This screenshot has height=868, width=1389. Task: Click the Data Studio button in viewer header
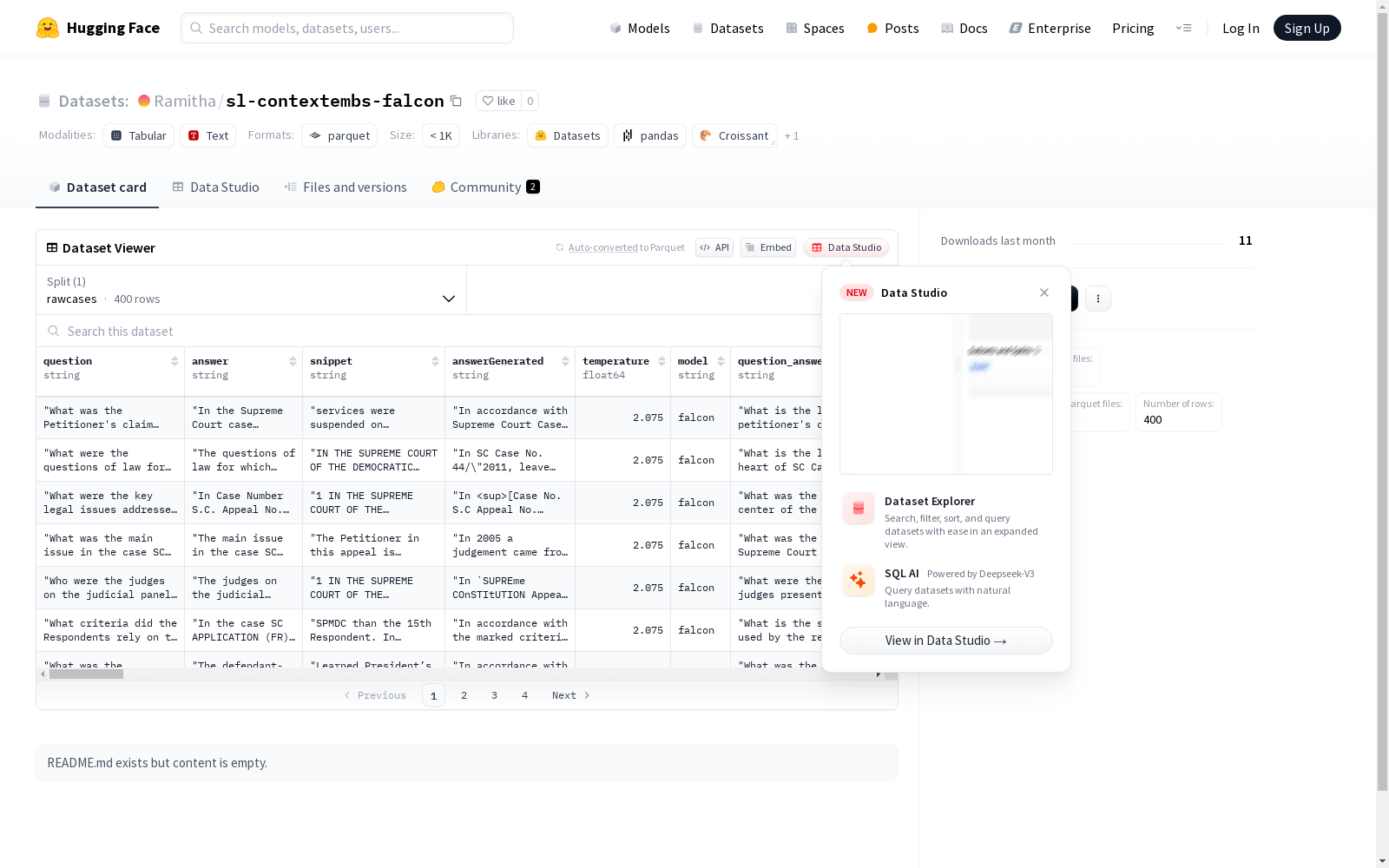pos(846,247)
